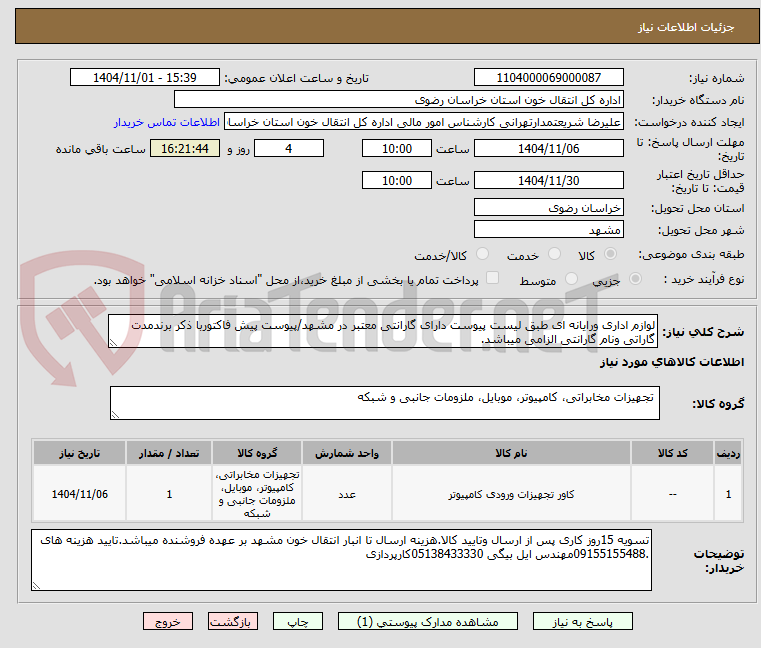Toggle the اسناد خزانه اسلامی payment checkbox

point(493,278)
